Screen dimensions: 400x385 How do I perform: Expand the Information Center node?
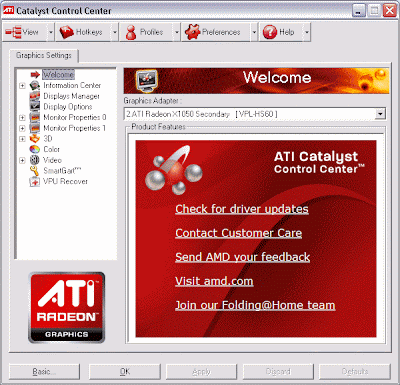[x=22, y=86]
